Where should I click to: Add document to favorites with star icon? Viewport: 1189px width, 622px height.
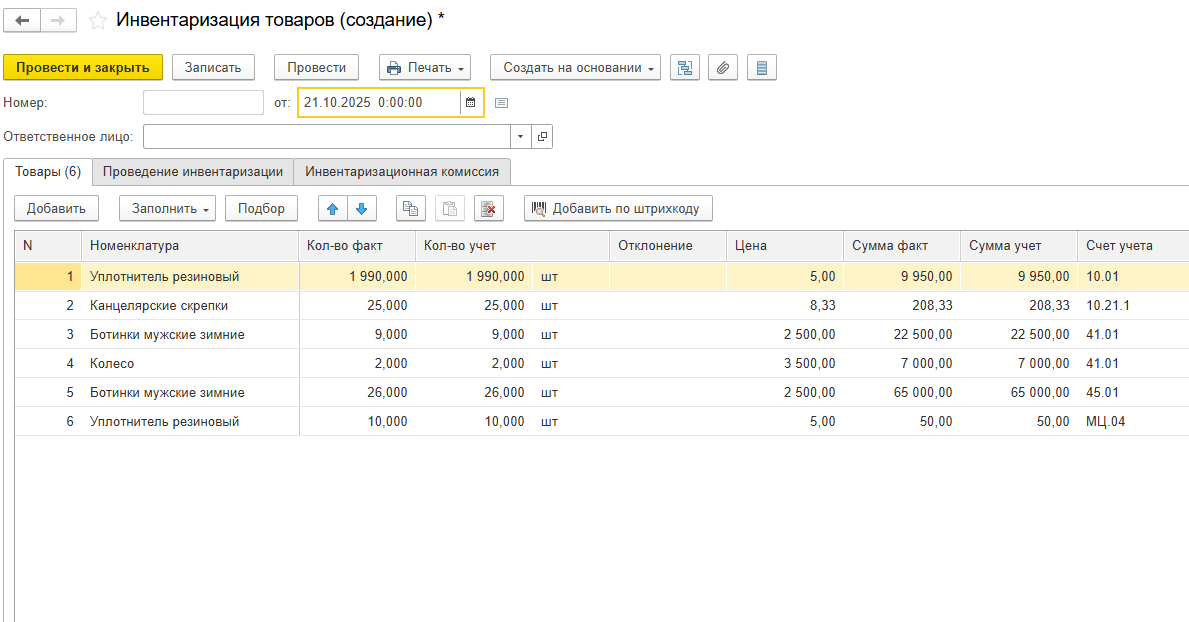[98, 20]
